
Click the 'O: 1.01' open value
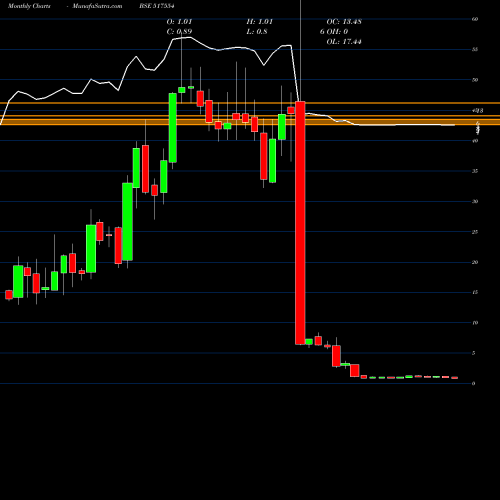[179, 22]
